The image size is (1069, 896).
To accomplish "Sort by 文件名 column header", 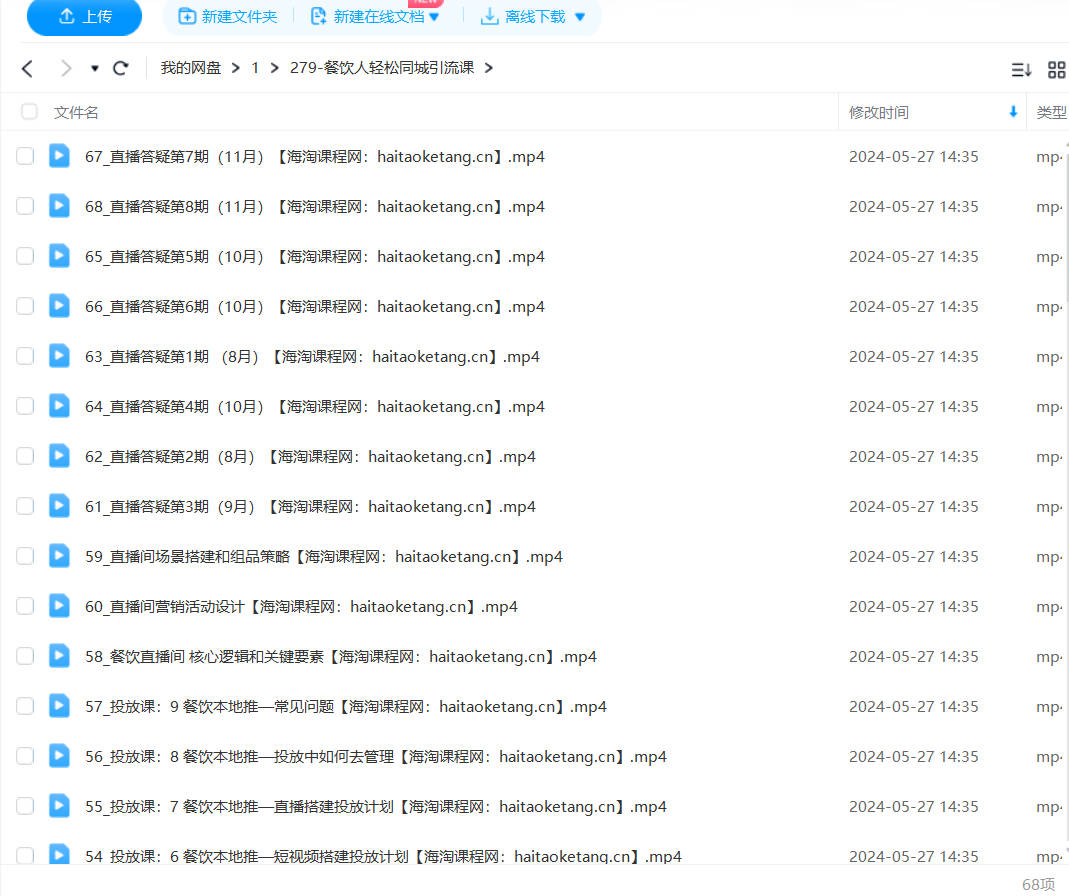I will click(76, 113).
